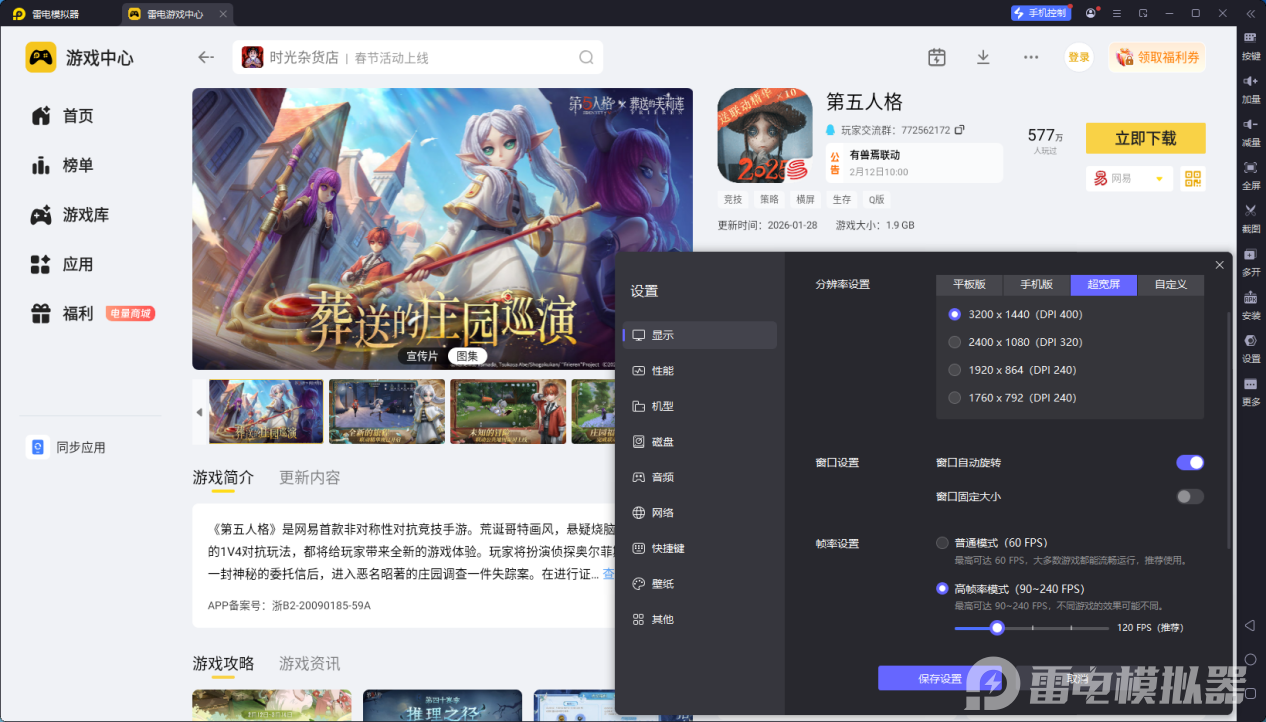Open 快捷键 shortcut settings category
This screenshot has height=722, width=1266.
[x=699, y=548]
